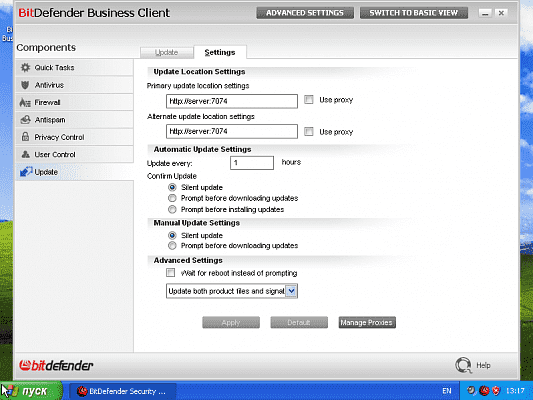The height and width of the screenshot is (400, 533).
Task: Click red BitDefender tray icon
Action: point(484,391)
